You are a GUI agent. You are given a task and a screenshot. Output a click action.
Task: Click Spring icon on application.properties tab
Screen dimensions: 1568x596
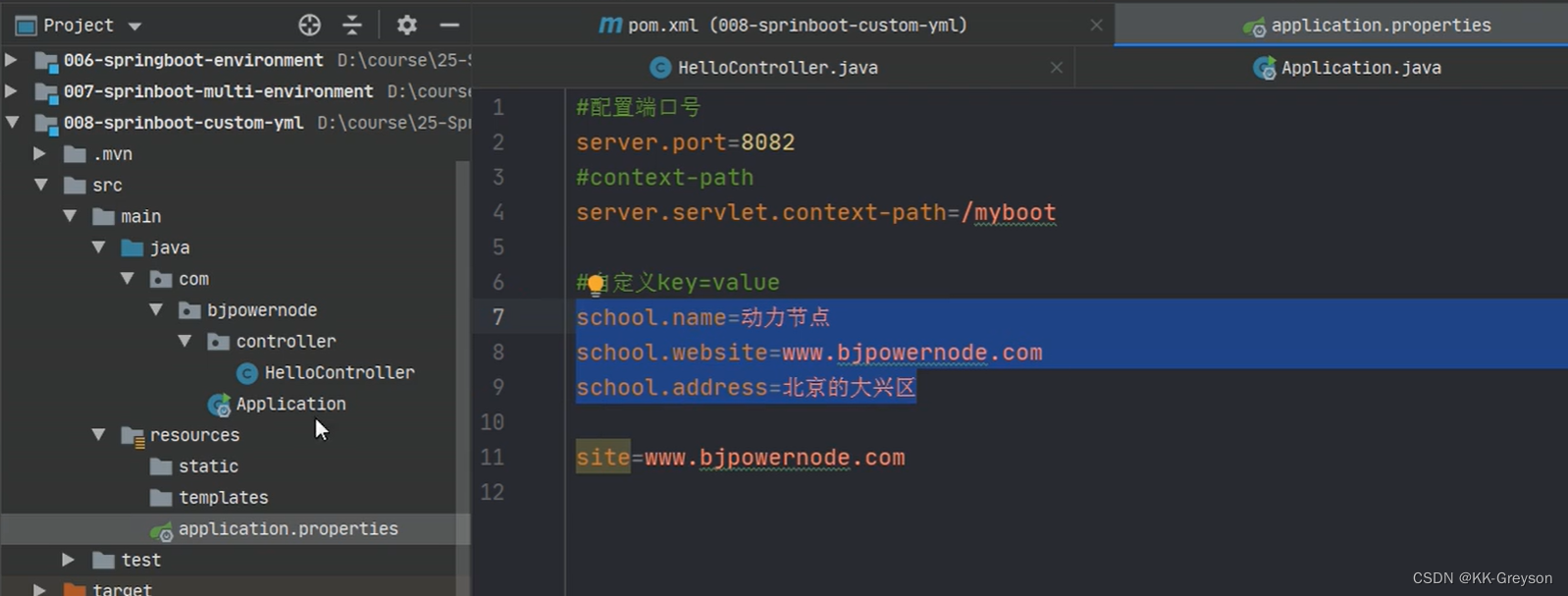[1254, 27]
